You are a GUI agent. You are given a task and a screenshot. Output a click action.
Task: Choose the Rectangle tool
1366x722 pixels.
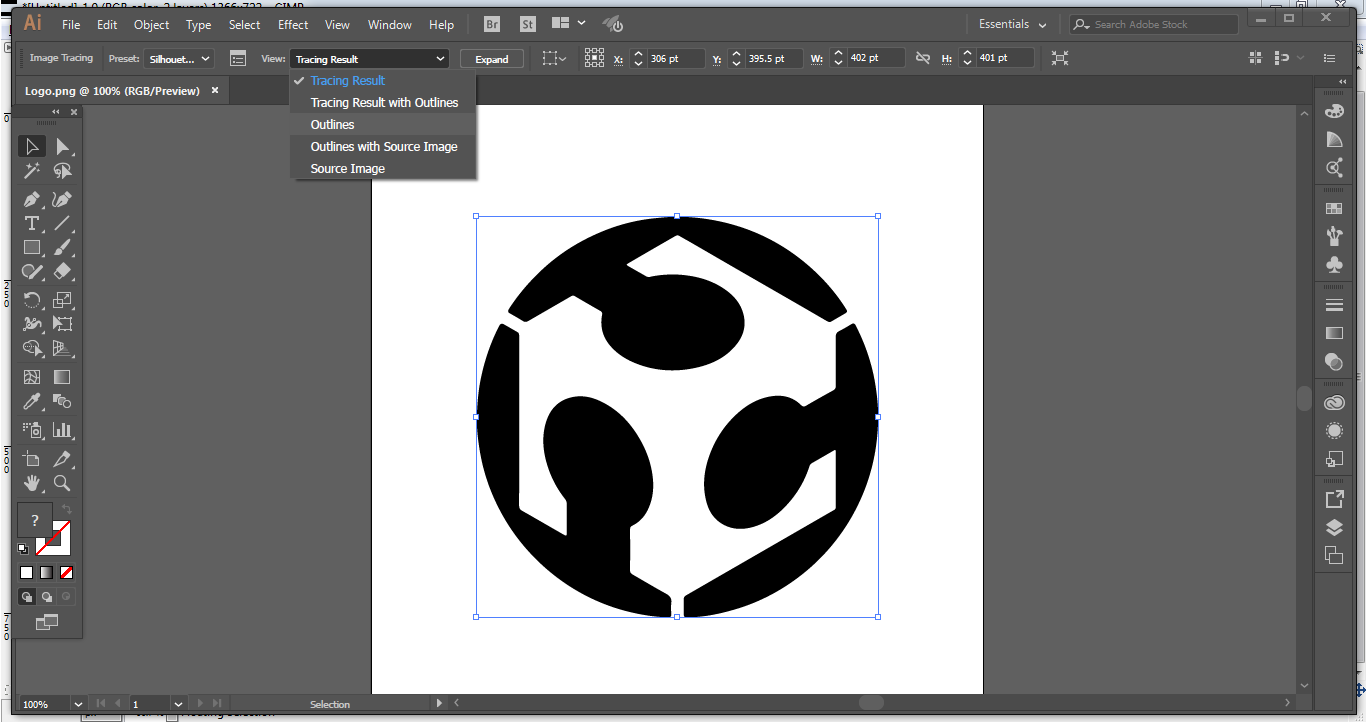click(32, 247)
